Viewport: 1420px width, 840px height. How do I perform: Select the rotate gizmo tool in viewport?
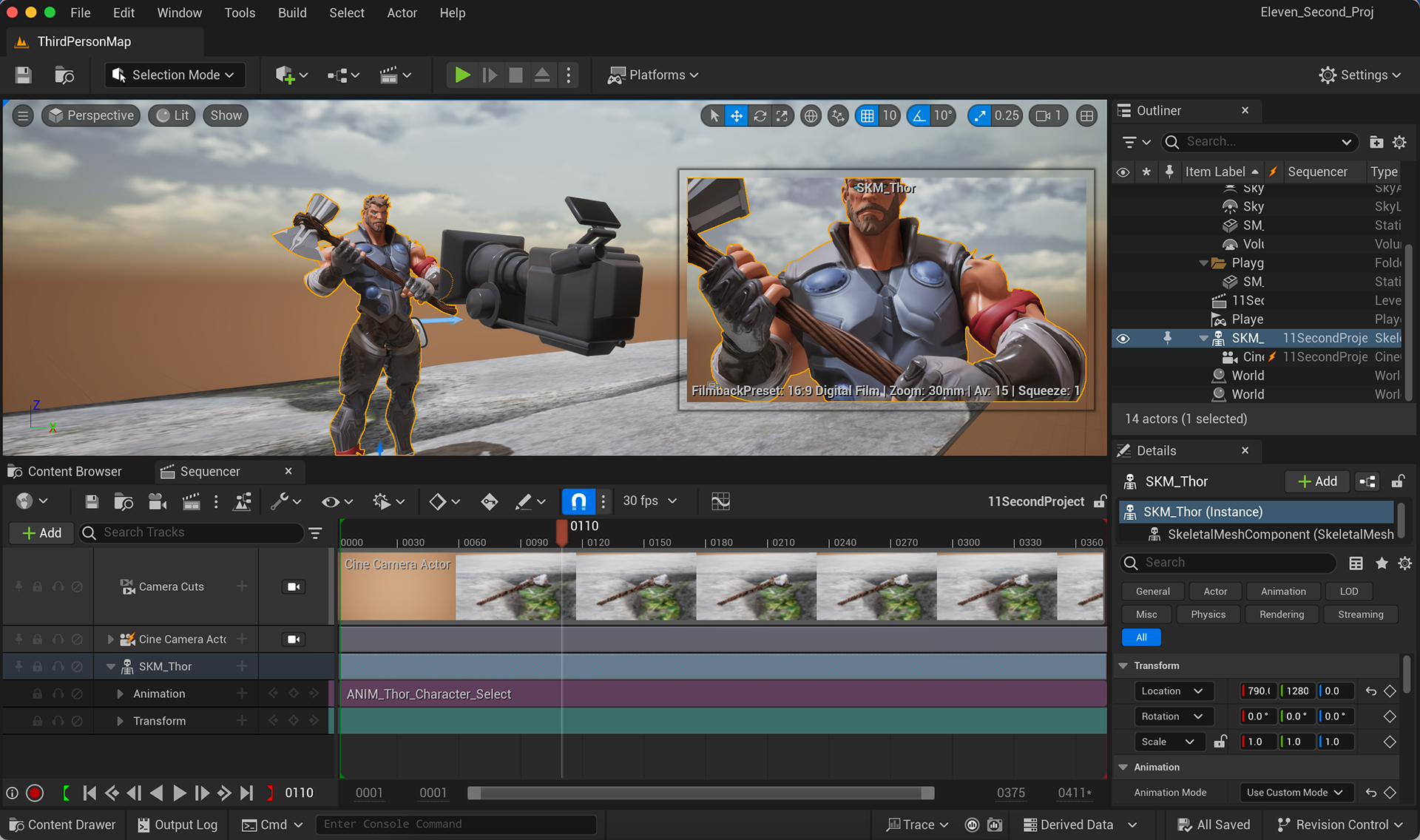(760, 115)
